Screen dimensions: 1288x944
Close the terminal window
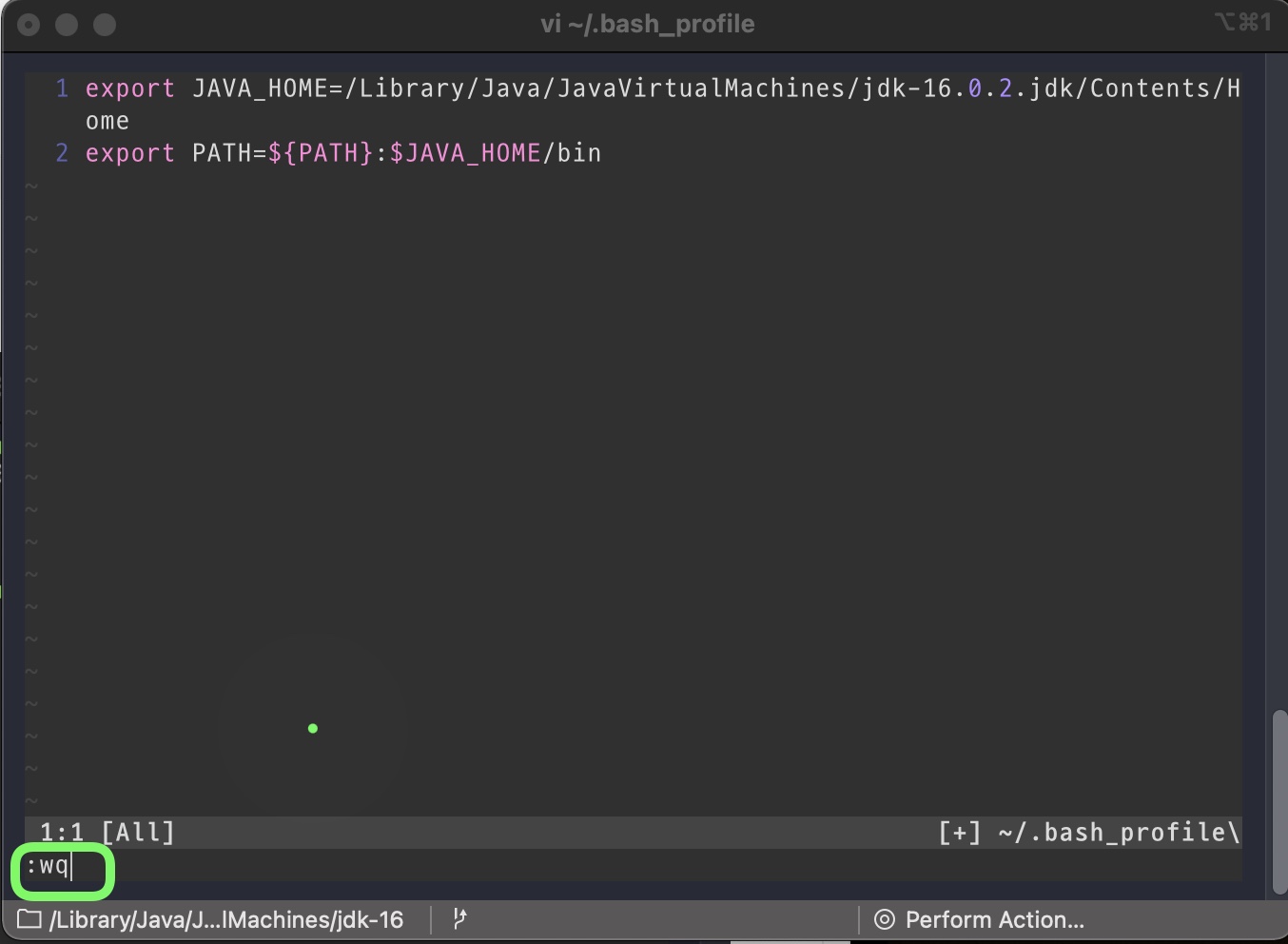[29, 25]
